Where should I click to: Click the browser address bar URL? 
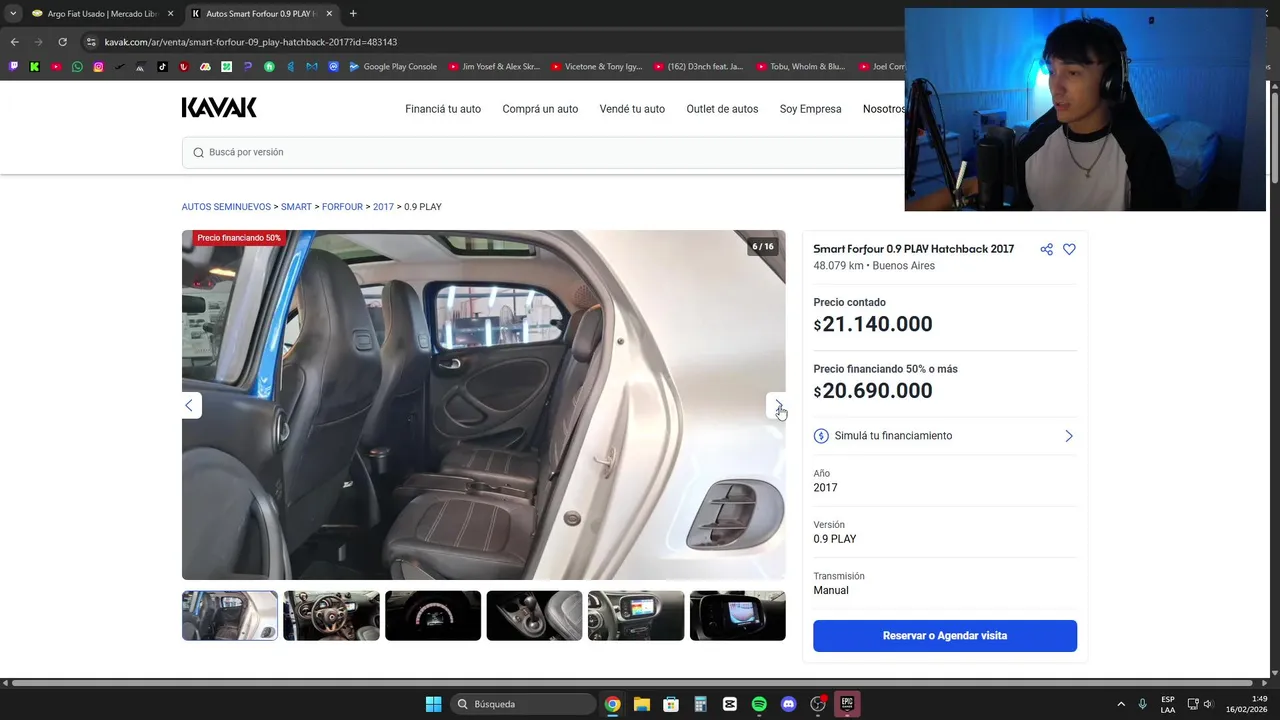pos(251,42)
